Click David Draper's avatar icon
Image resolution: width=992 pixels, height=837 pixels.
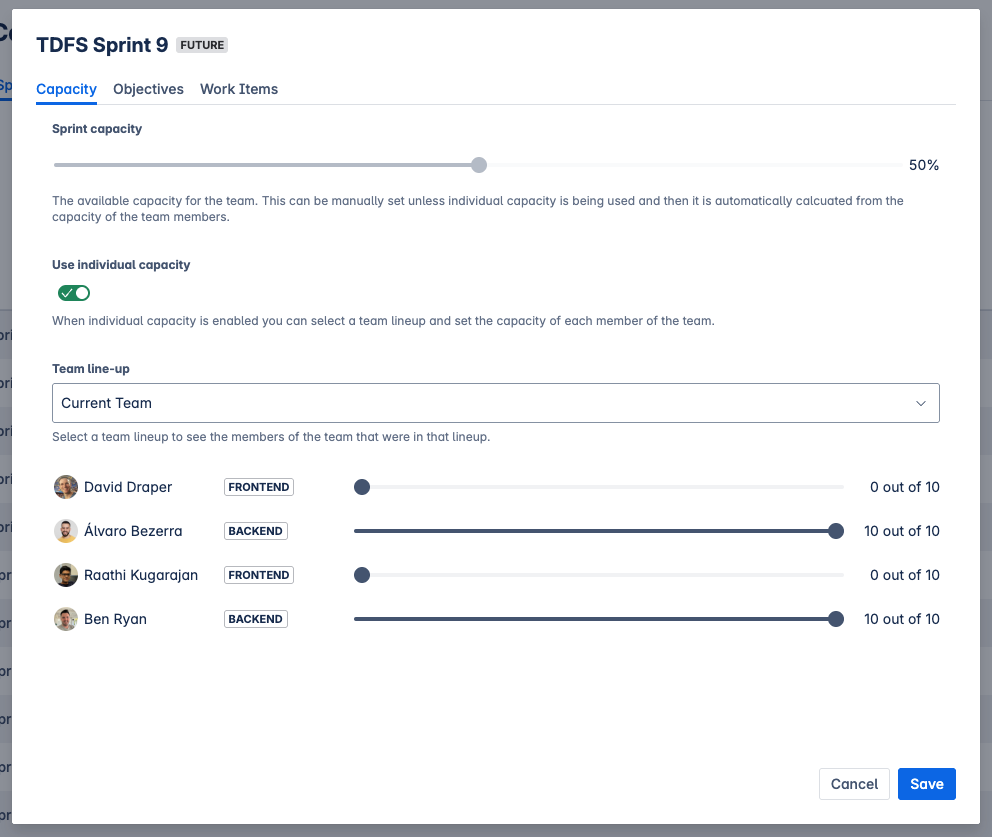[66, 487]
